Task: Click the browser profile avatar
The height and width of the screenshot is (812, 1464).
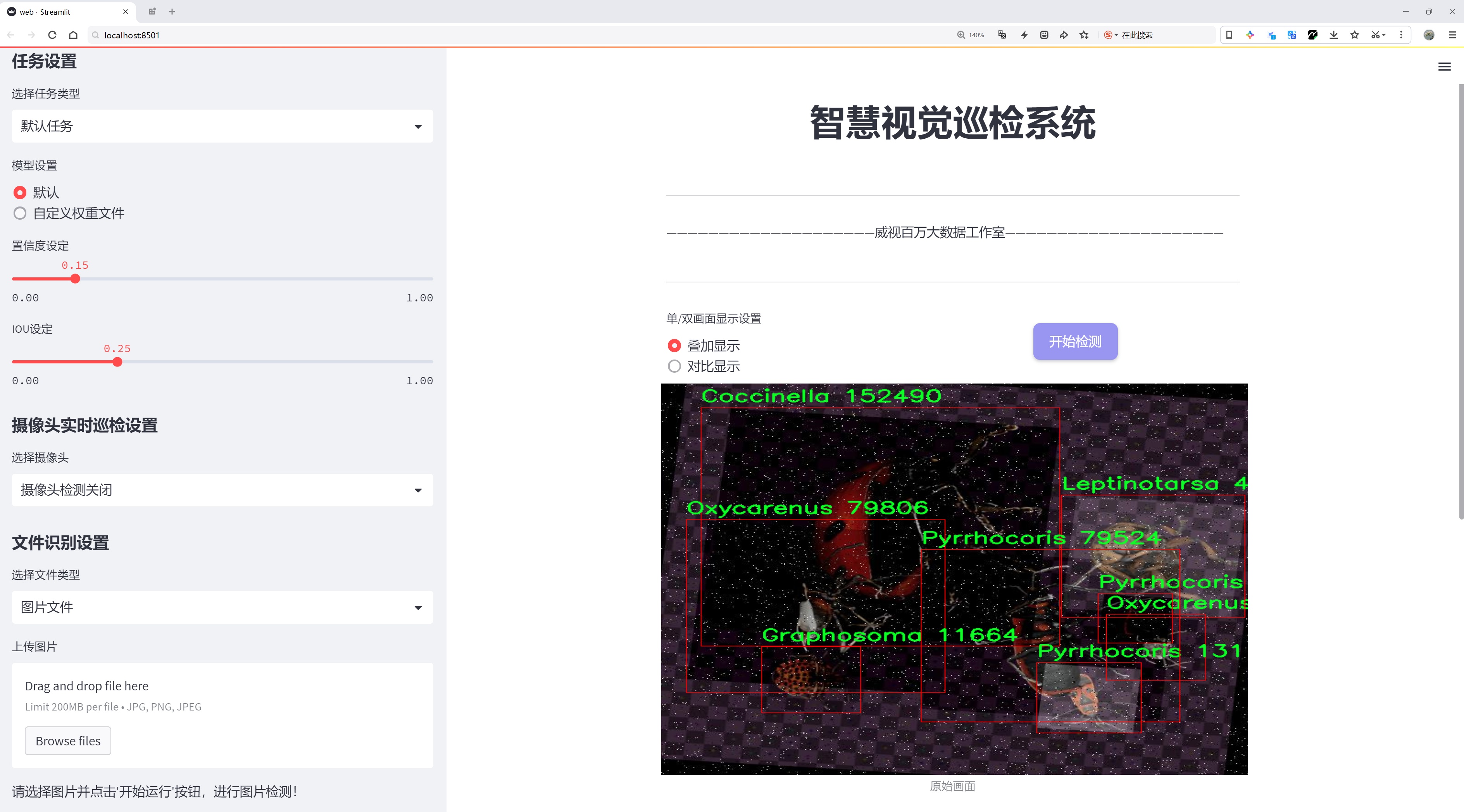Action: [x=1430, y=34]
